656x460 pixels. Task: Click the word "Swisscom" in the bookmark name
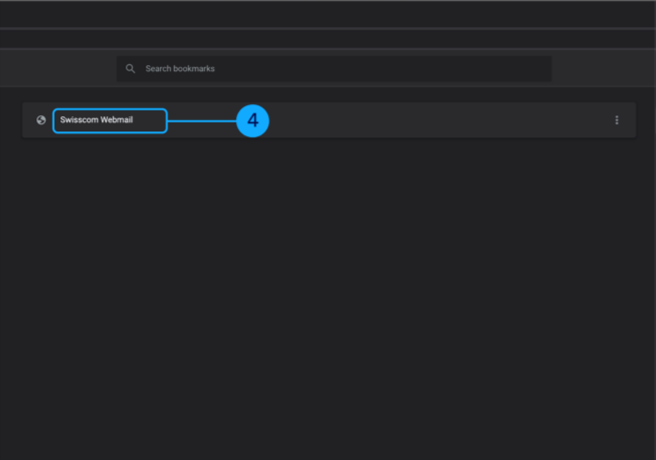coord(79,120)
